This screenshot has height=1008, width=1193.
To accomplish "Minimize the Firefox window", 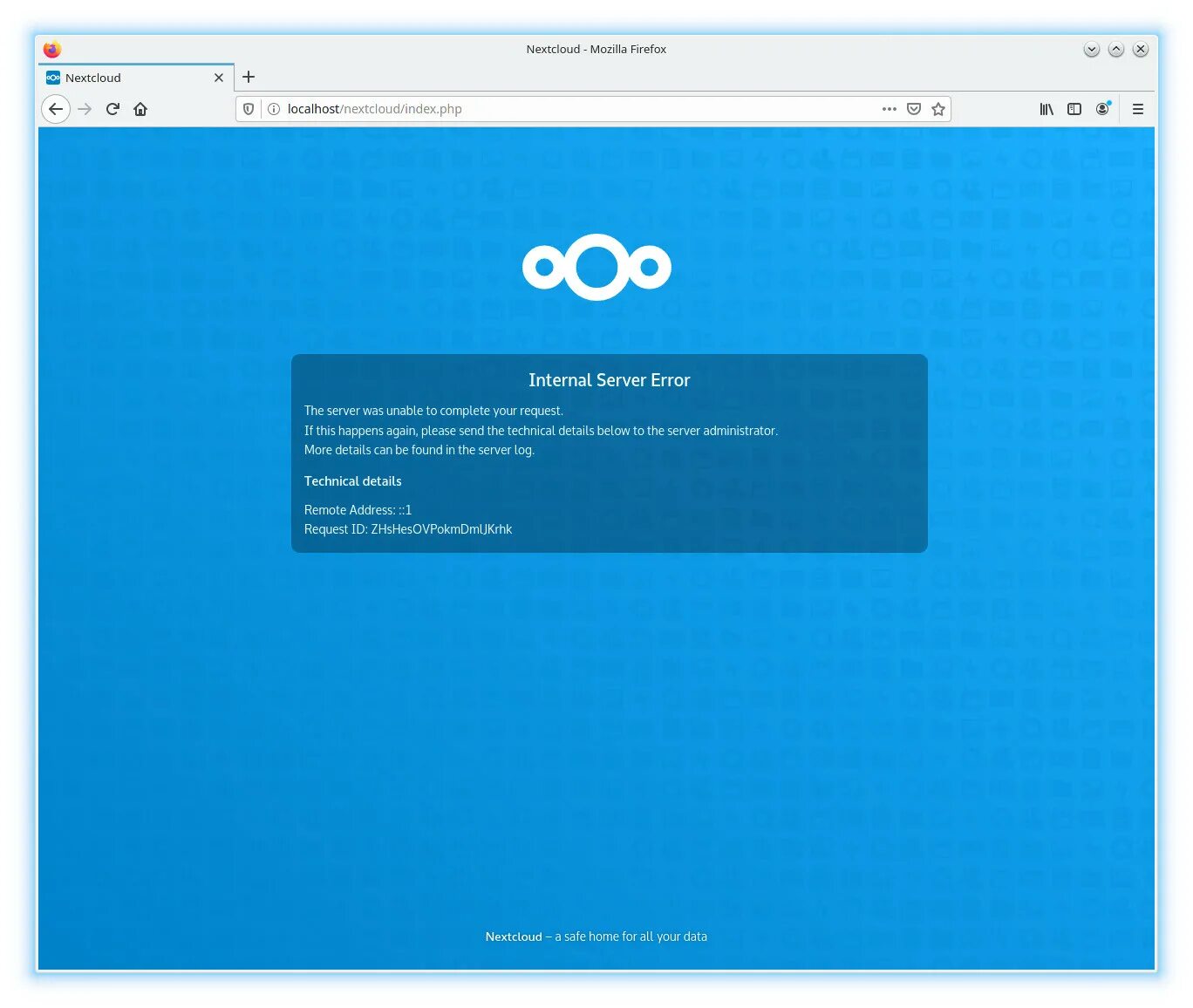I will (x=1091, y=49).
